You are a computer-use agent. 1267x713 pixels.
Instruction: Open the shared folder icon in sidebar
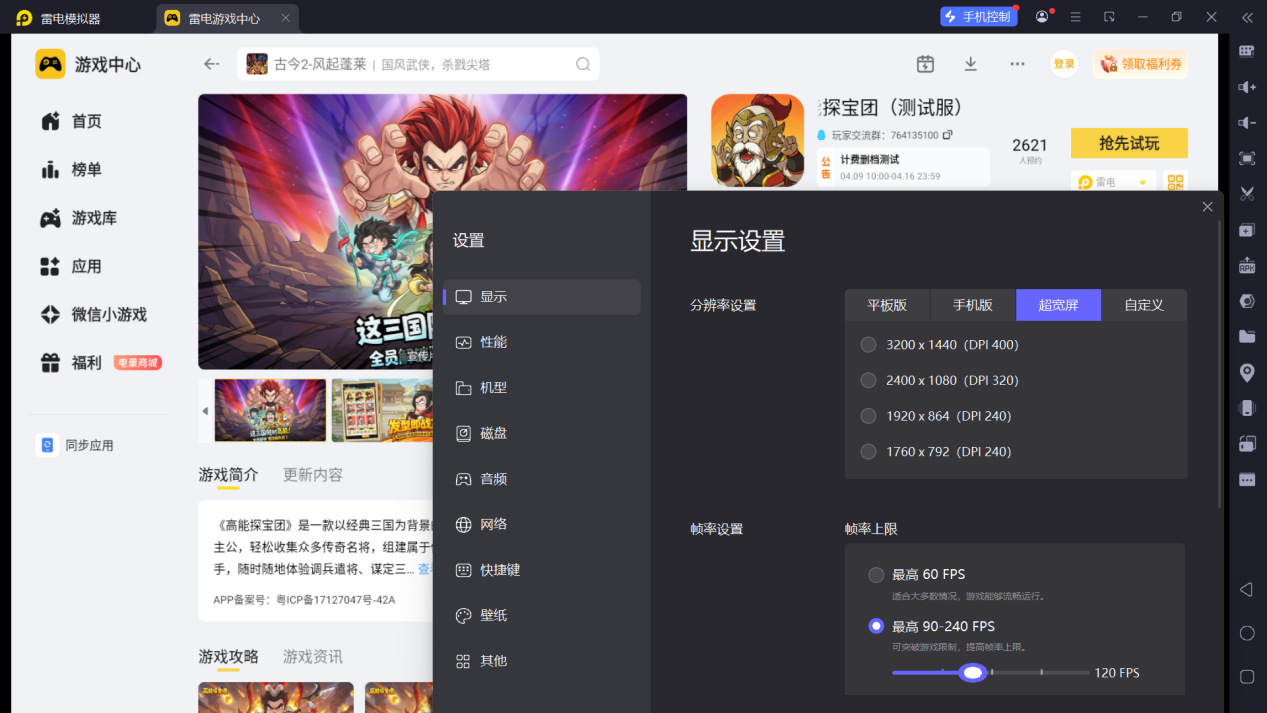pos(1246,337)
